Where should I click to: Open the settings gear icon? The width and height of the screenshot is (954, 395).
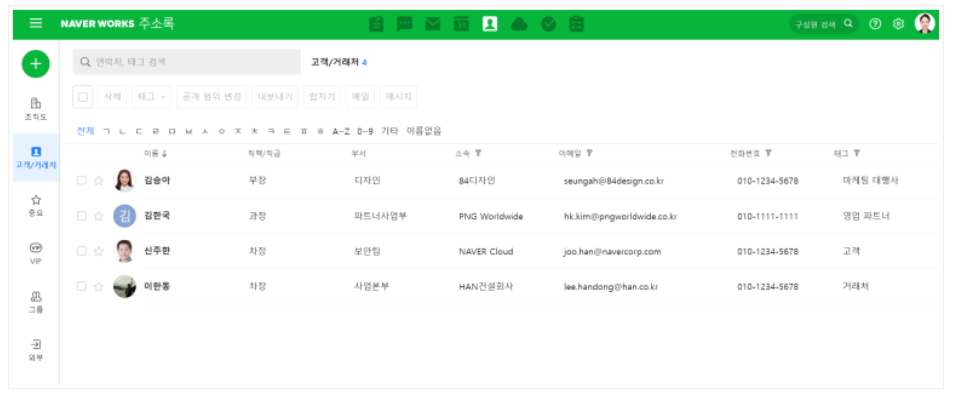coord(898,24)
